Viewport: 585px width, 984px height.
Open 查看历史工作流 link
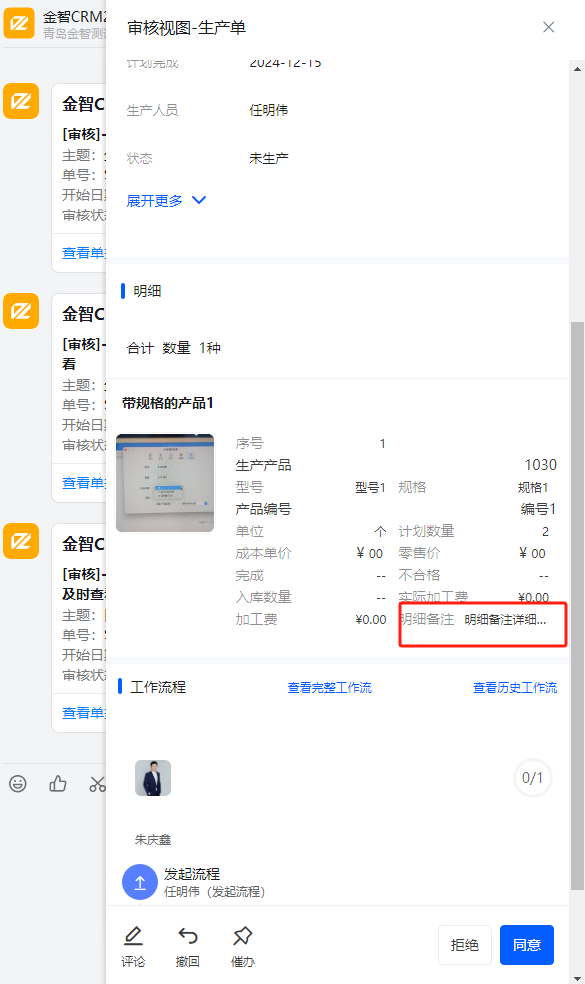515,688
